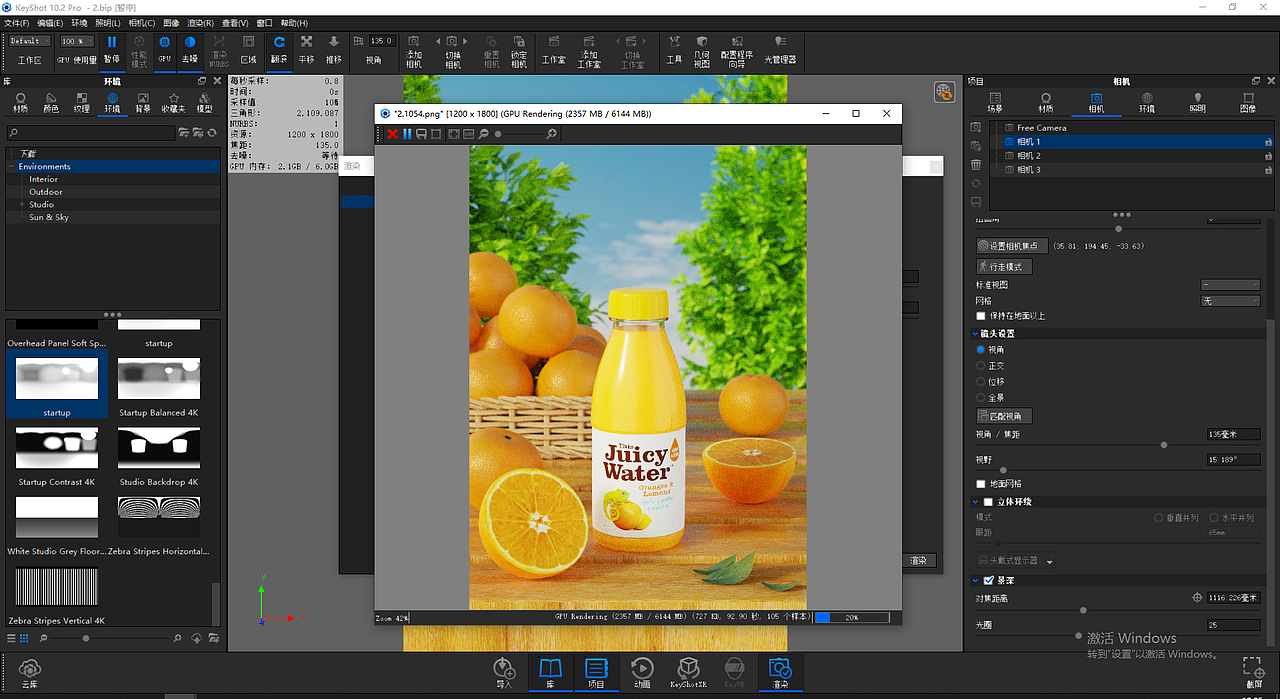Toggle lock on 相机 2
1280x699 pixels.
[1268, 156]
